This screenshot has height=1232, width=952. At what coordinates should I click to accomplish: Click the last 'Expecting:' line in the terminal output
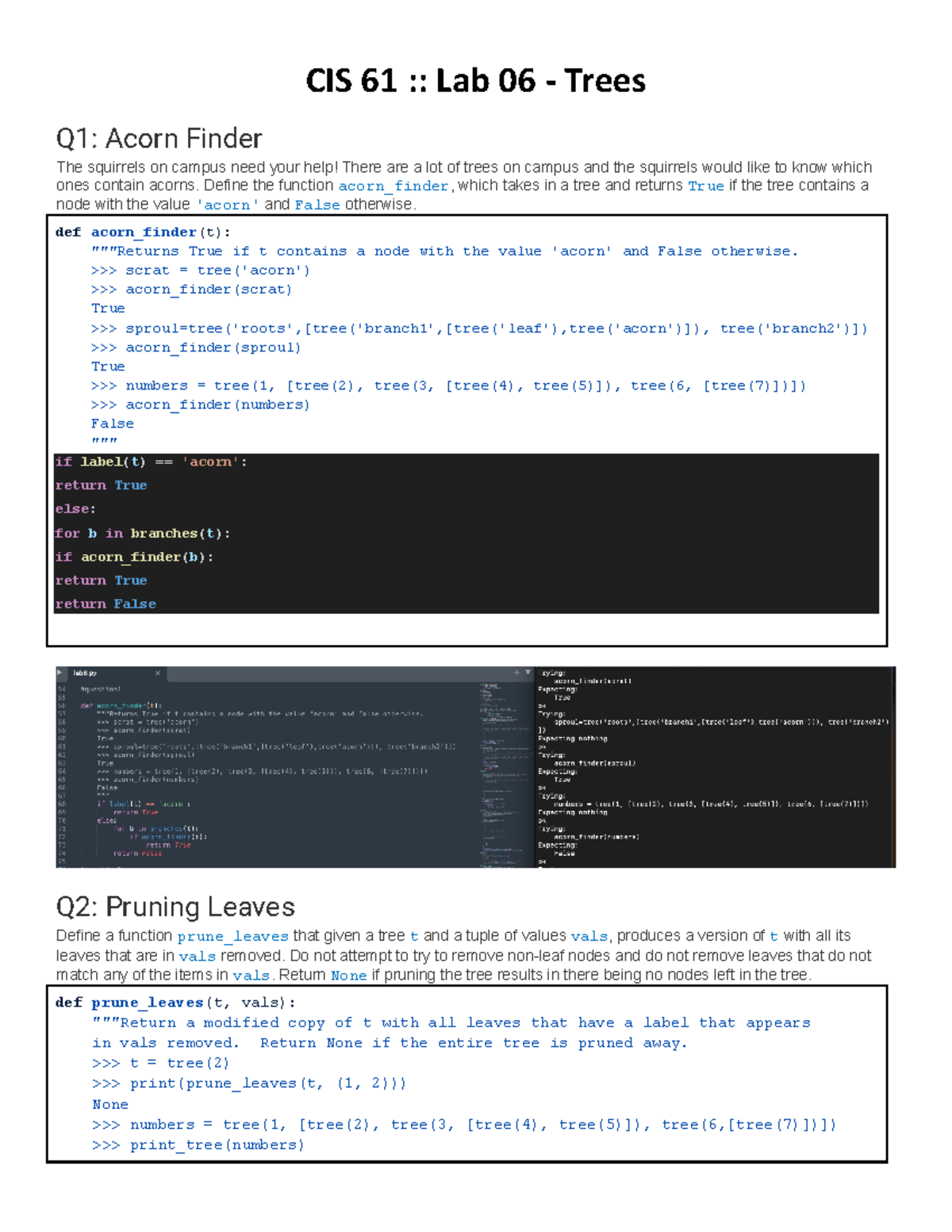tap(559, 845)
